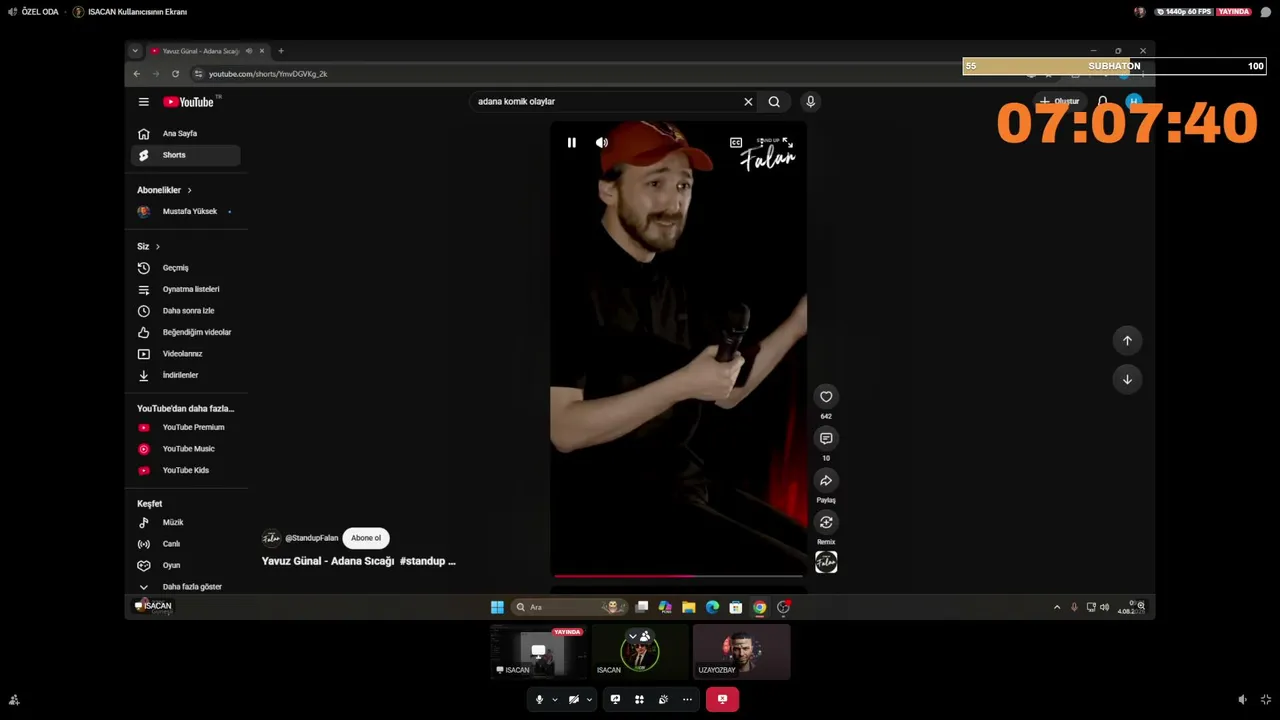Seek using the red Shorts progress bar
The image size is (1280, 720).
[678, 576]
